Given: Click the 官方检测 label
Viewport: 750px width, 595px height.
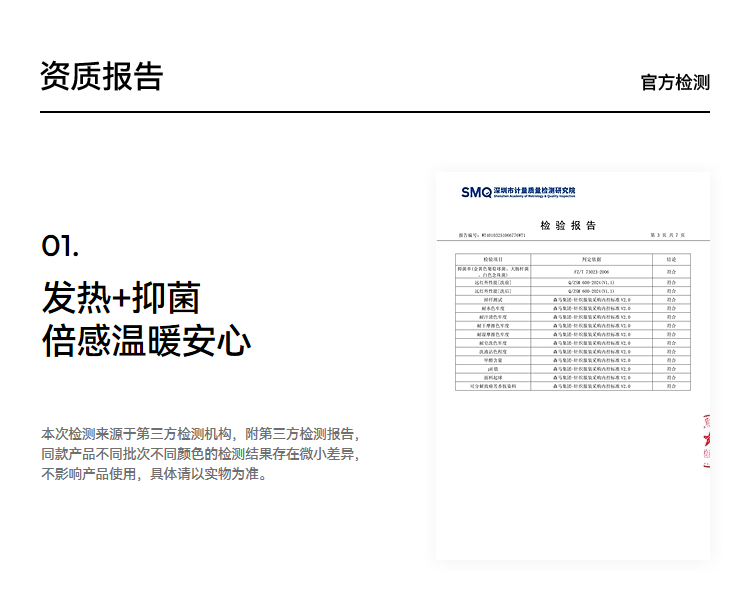Looking at the screenshot, I should pos(675,82).
